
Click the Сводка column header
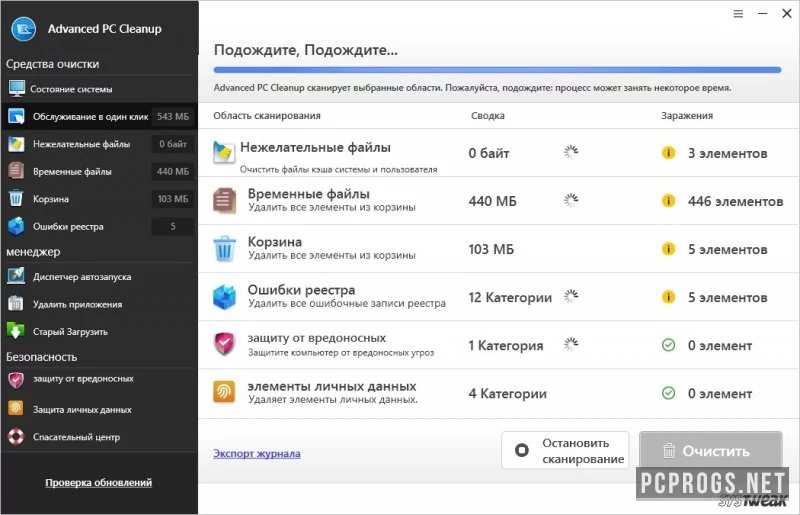tap(488, 115)
